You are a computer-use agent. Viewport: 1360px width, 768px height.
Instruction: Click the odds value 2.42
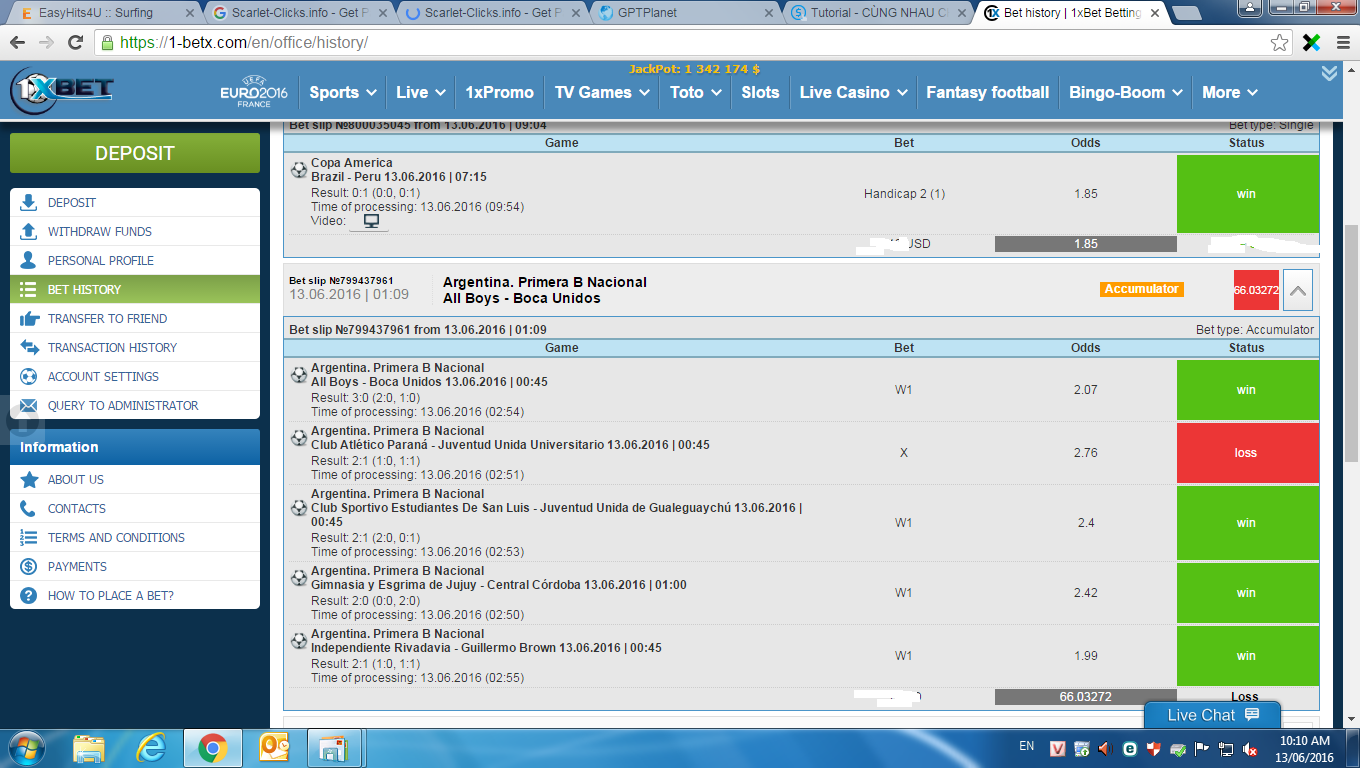(x=1085, y=593)
